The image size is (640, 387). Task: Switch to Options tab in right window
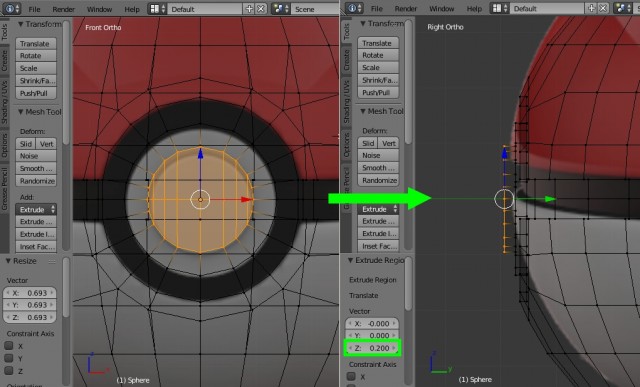click(x=347, y=145)
